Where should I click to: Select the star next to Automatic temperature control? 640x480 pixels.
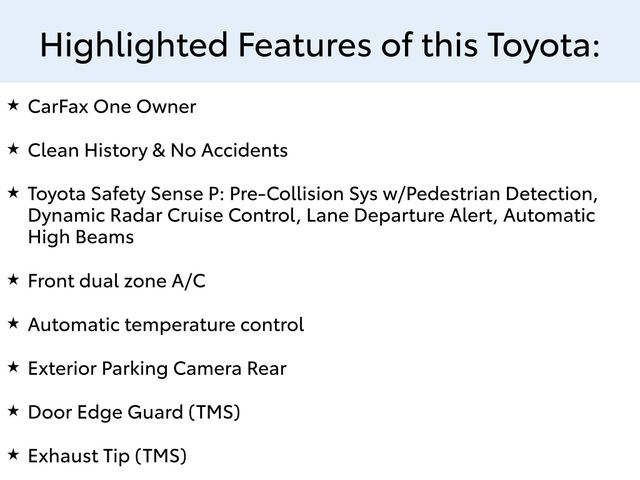pos(13,324)
